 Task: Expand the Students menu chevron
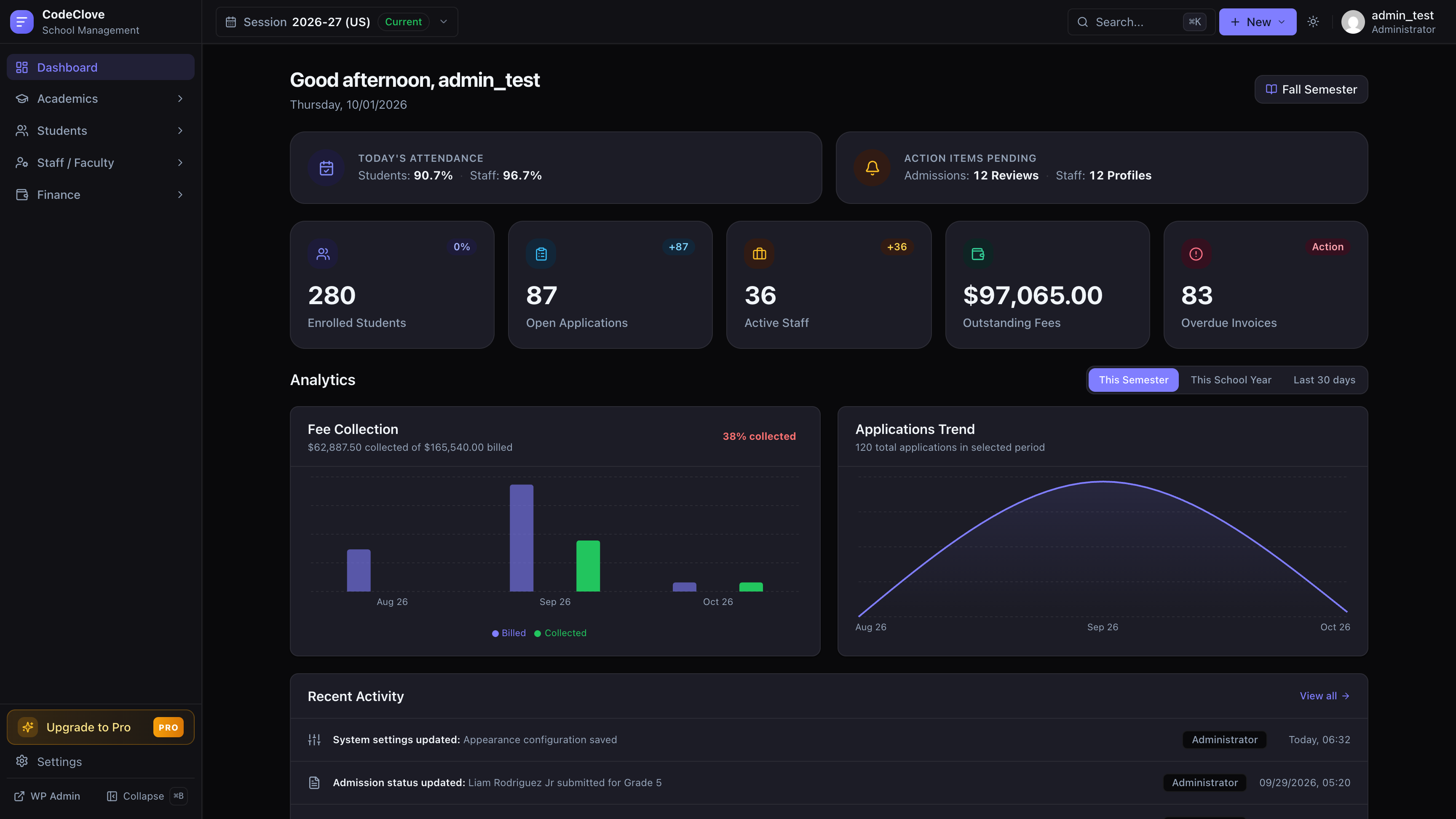coord(180,131)
